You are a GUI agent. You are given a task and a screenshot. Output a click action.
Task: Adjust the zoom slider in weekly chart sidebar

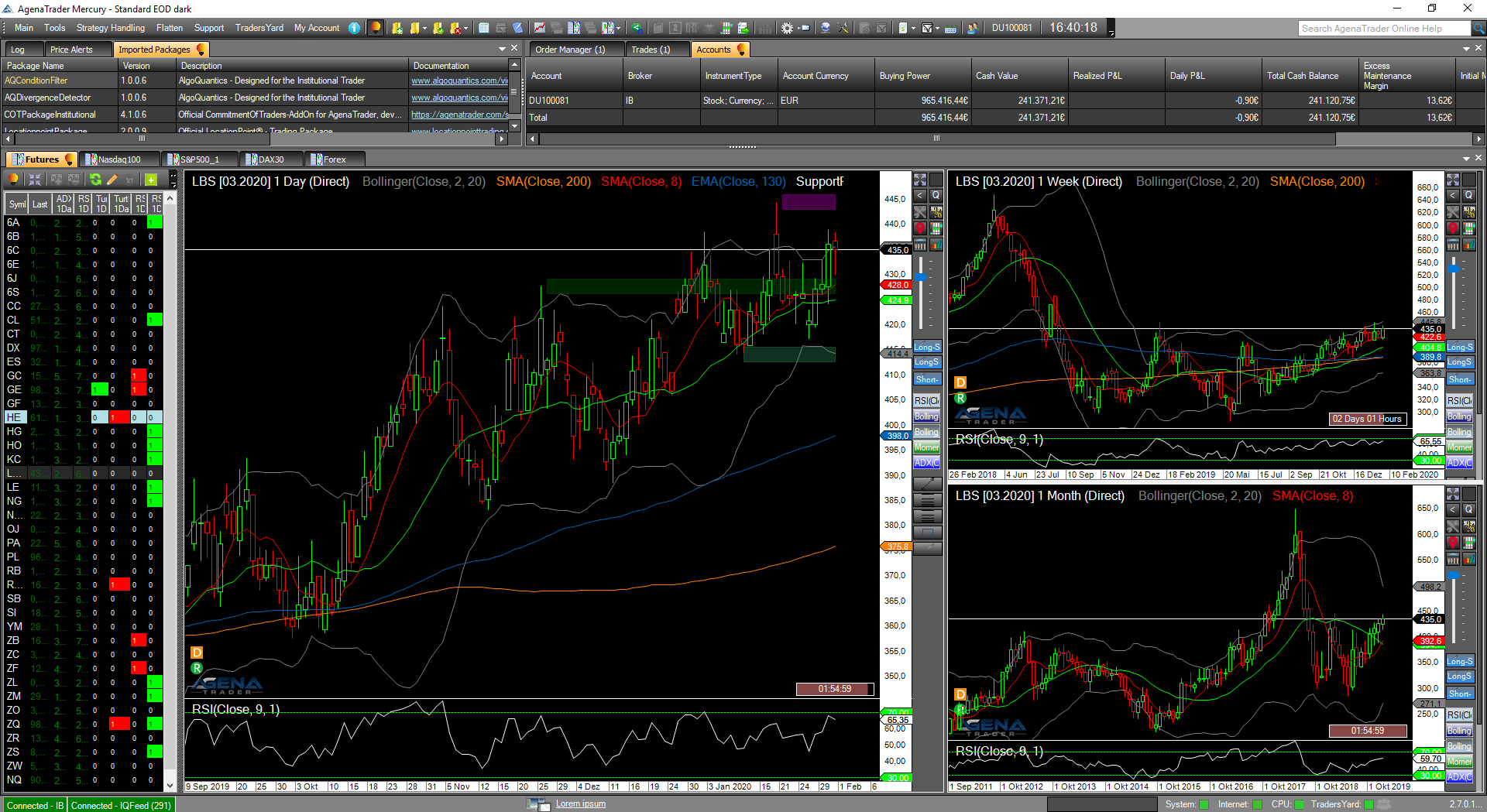pyautogui.click(x=1454, y=268)
